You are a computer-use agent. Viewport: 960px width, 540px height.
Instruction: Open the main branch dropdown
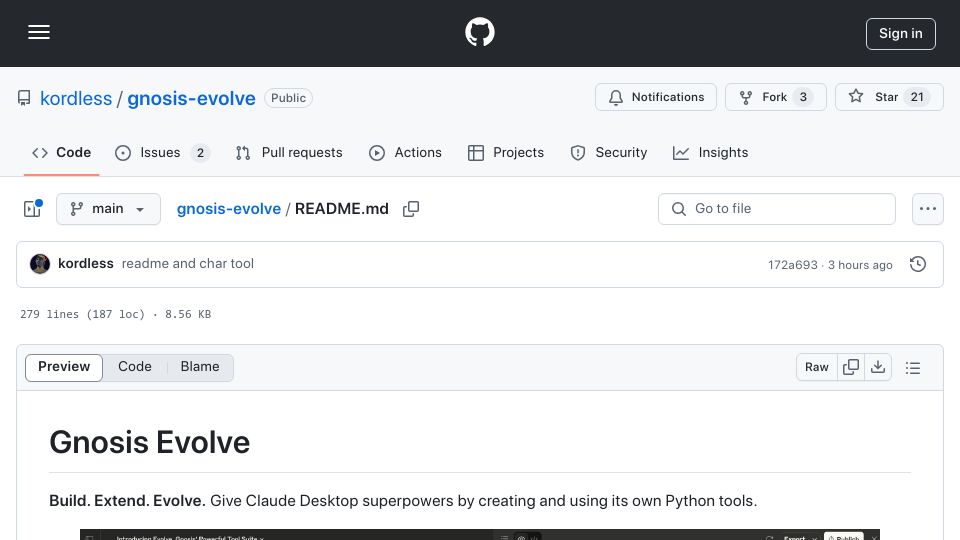(x=108, y=209)
